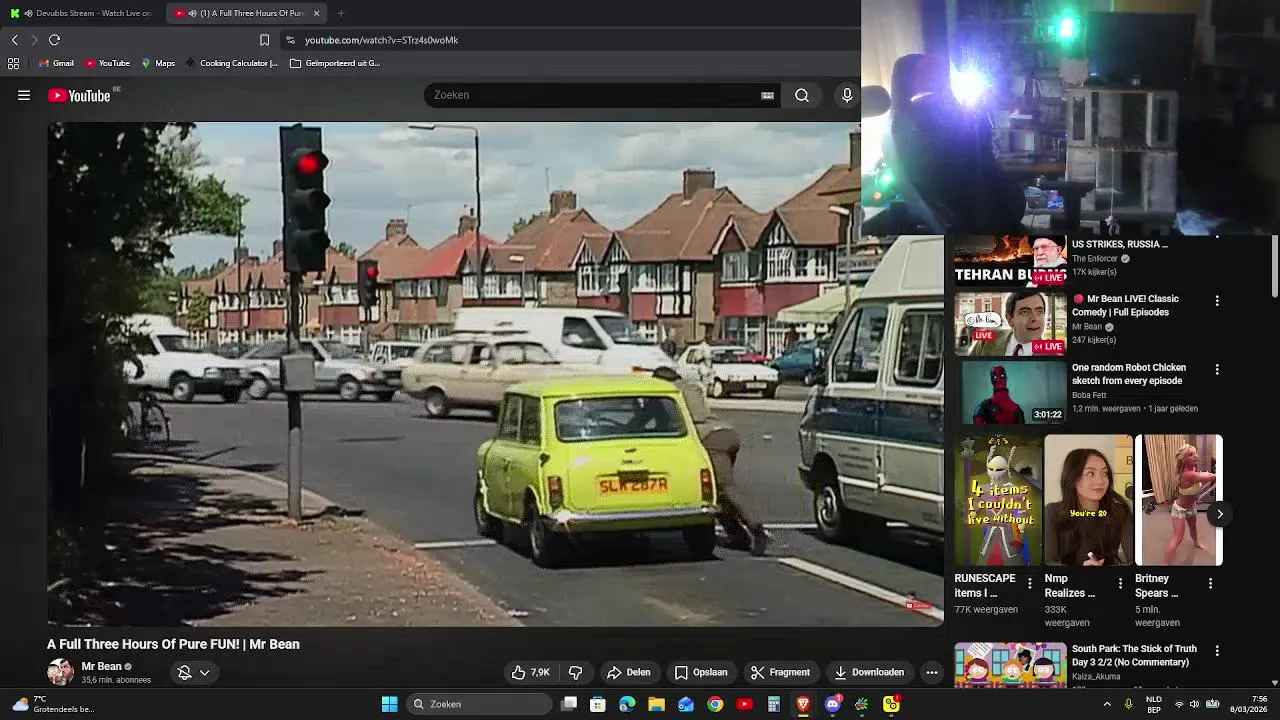The width and height of the screenshot is (1280, 720).
Task: Open options for Nmp Realizes short
Action: pos(1120,583)
